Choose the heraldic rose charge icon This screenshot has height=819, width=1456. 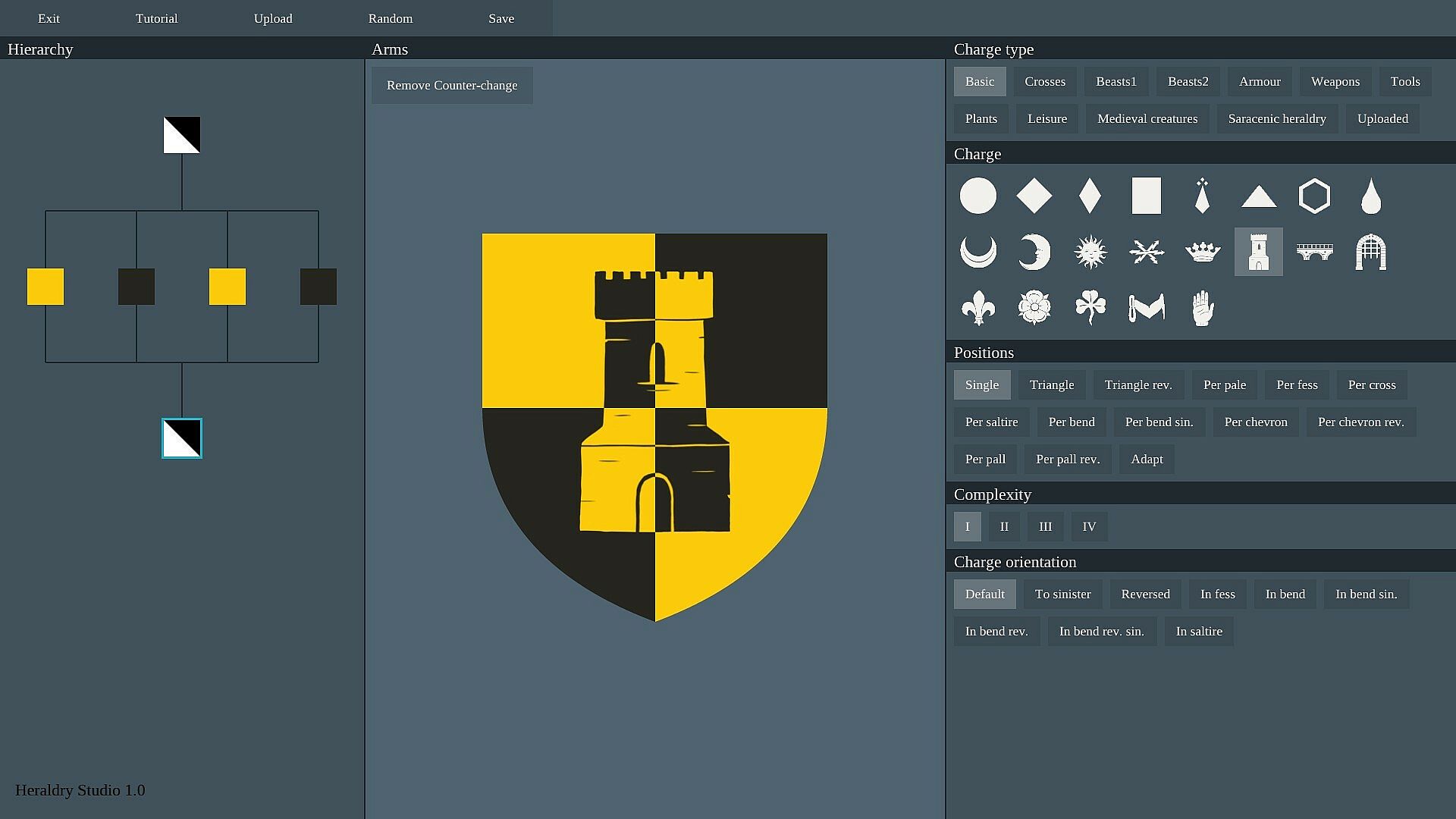[x=1034, y=308]
